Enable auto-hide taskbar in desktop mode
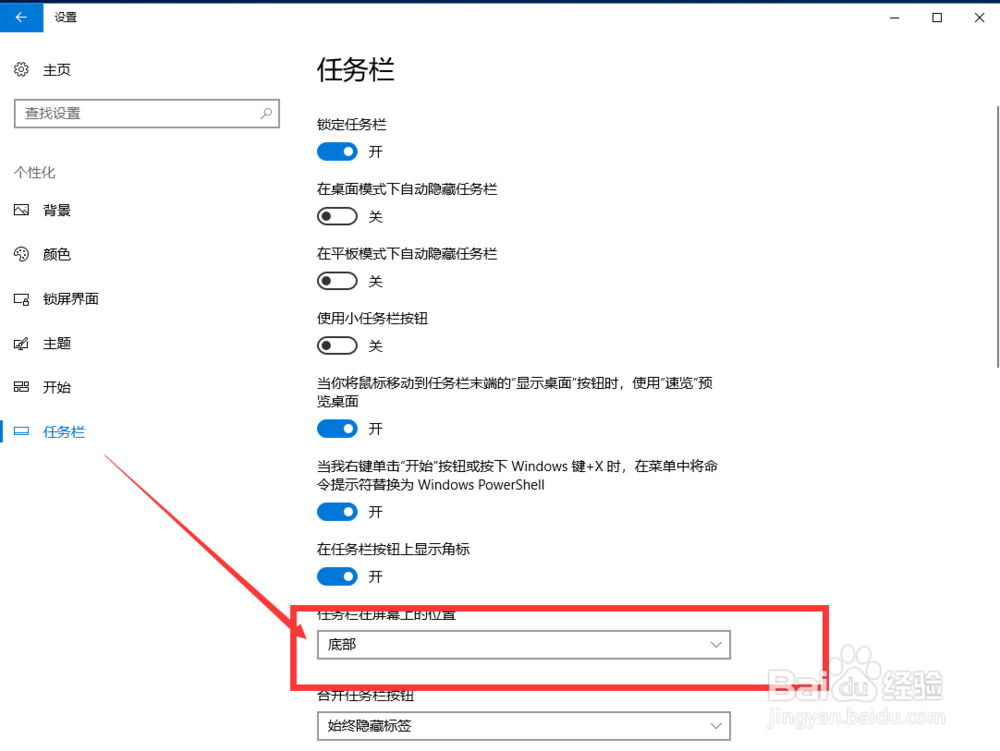The height and width of the screenshot is (751, 1000). pos(337,216)
